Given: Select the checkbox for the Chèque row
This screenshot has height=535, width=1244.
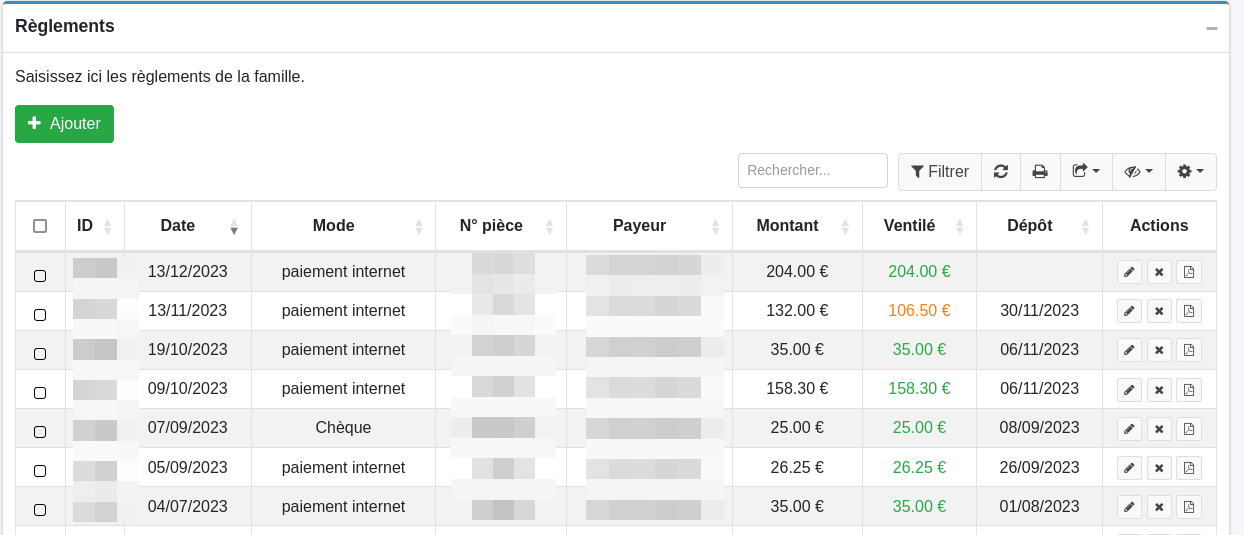Looking at the screenshot, I should point(40,432).
